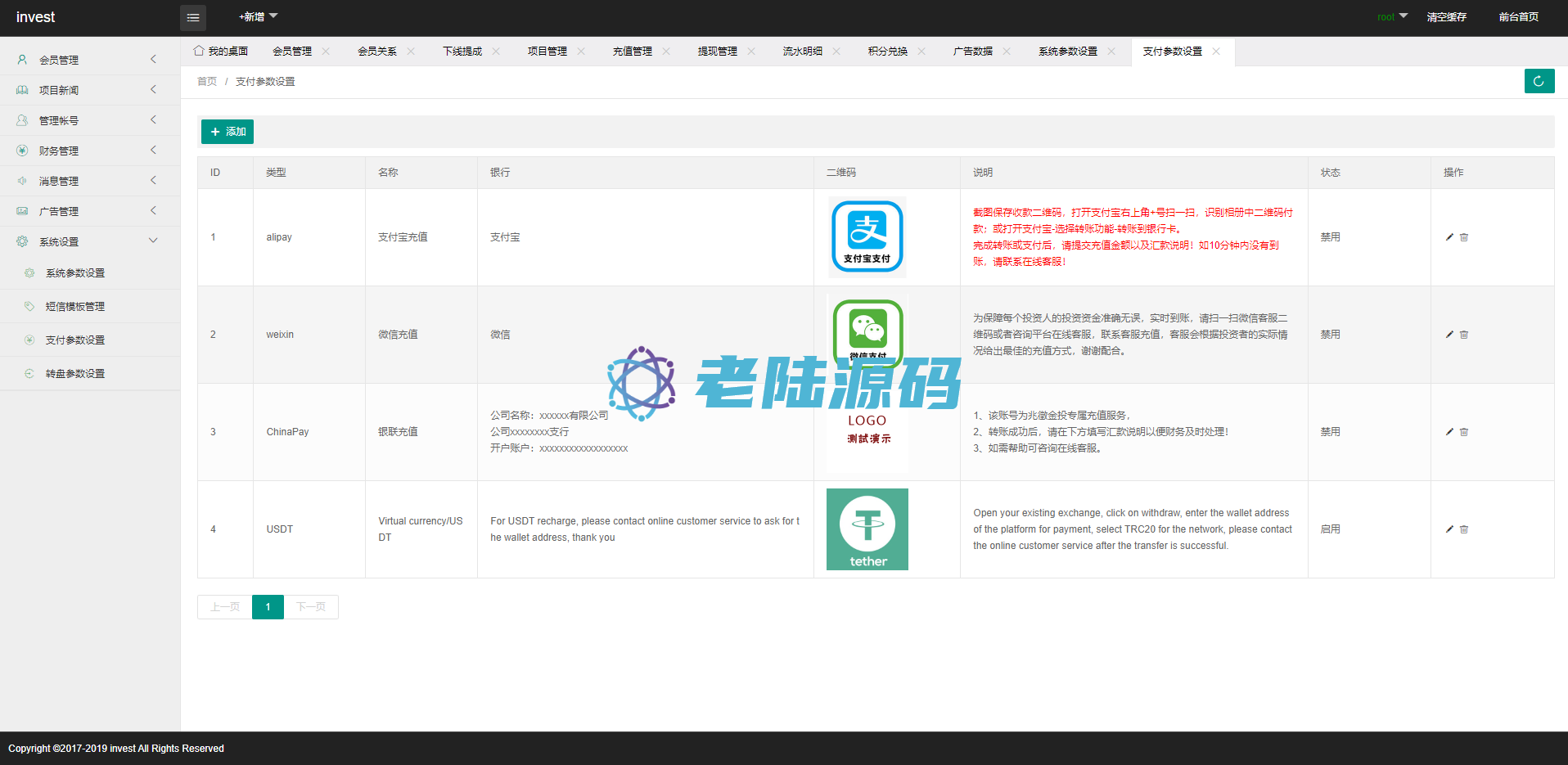Switch to the 提现管理 tab

(x=717, y=52)
